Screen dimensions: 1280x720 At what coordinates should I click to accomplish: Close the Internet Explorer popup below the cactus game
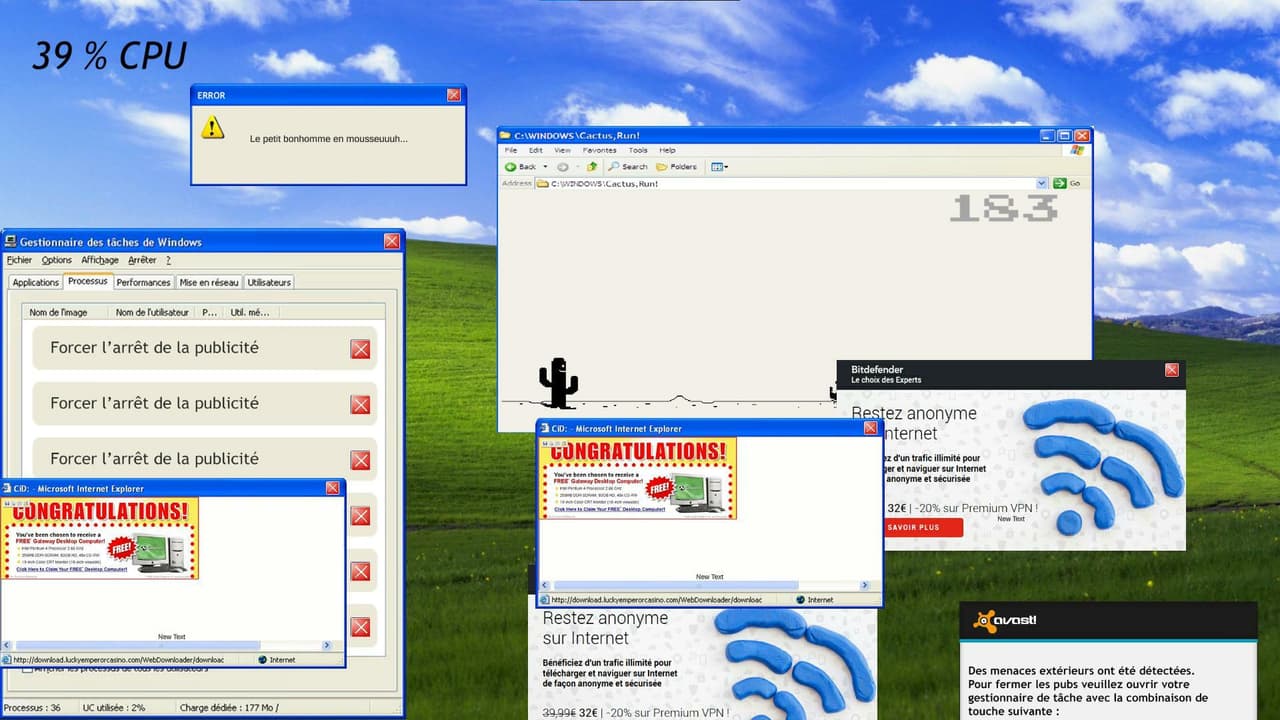(870, 428)
